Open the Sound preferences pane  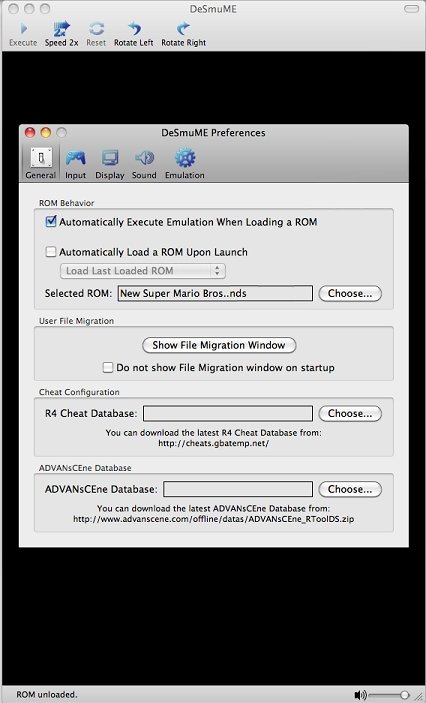click(144, 164)
